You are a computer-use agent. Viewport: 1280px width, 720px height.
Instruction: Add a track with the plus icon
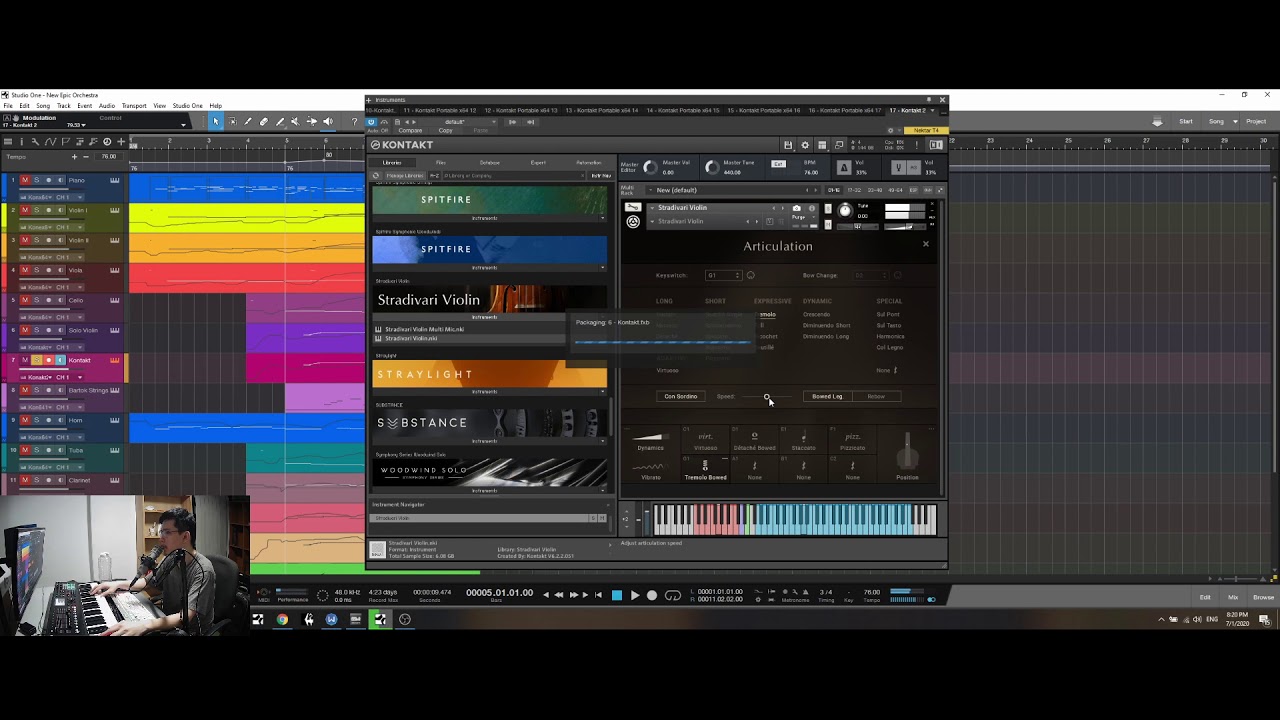(121, 142)
